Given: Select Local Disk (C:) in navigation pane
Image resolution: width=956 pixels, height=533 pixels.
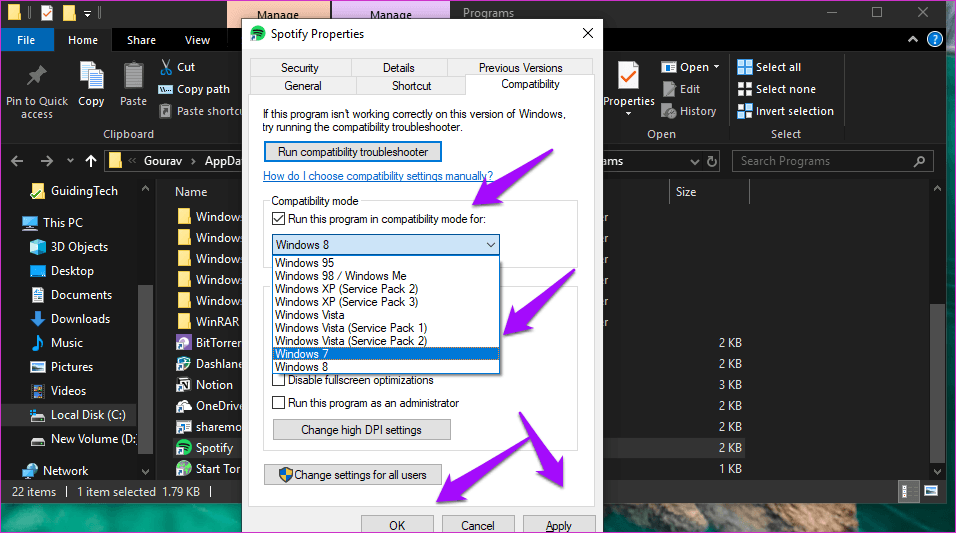Looking at the screenshot, I should point(78,415).
